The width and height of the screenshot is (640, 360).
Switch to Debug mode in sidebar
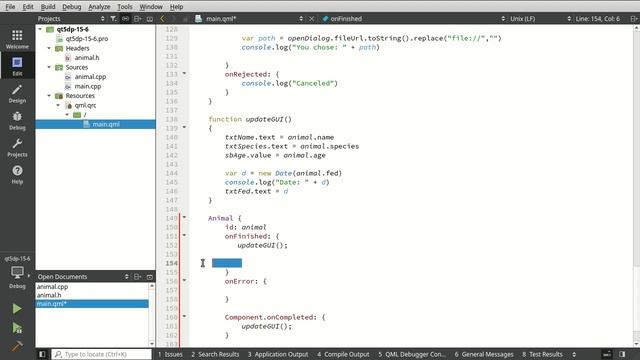click(x=17, y=120)
